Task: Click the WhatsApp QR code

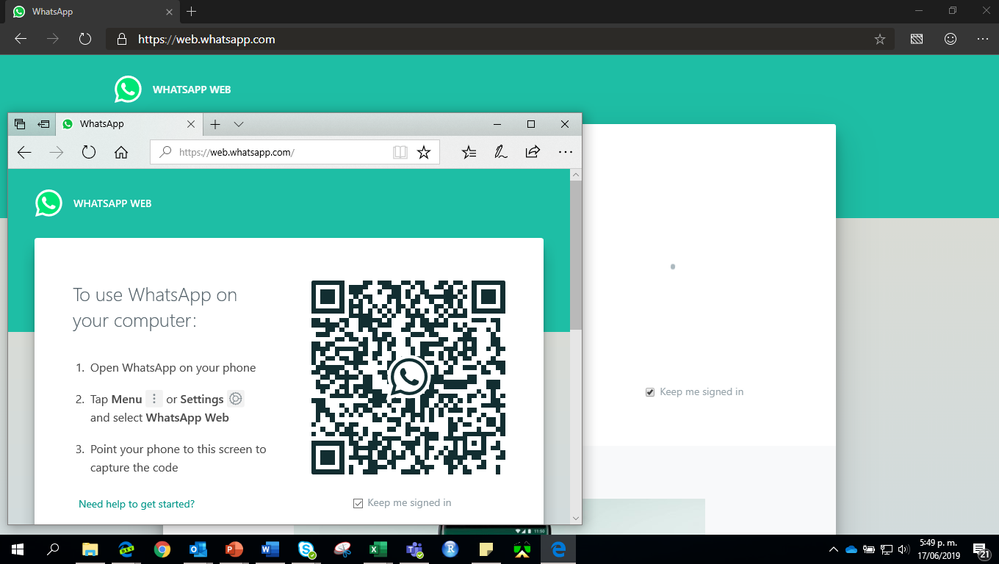Action: point(408,377)
